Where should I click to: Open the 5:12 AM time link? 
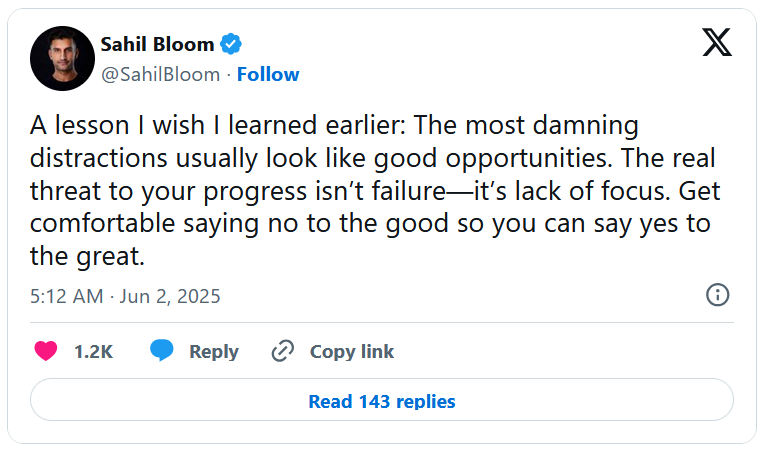point(67,296)
